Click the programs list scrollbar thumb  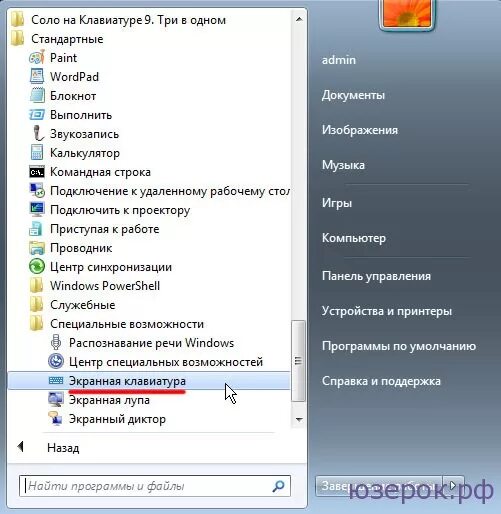coord(299,361)
